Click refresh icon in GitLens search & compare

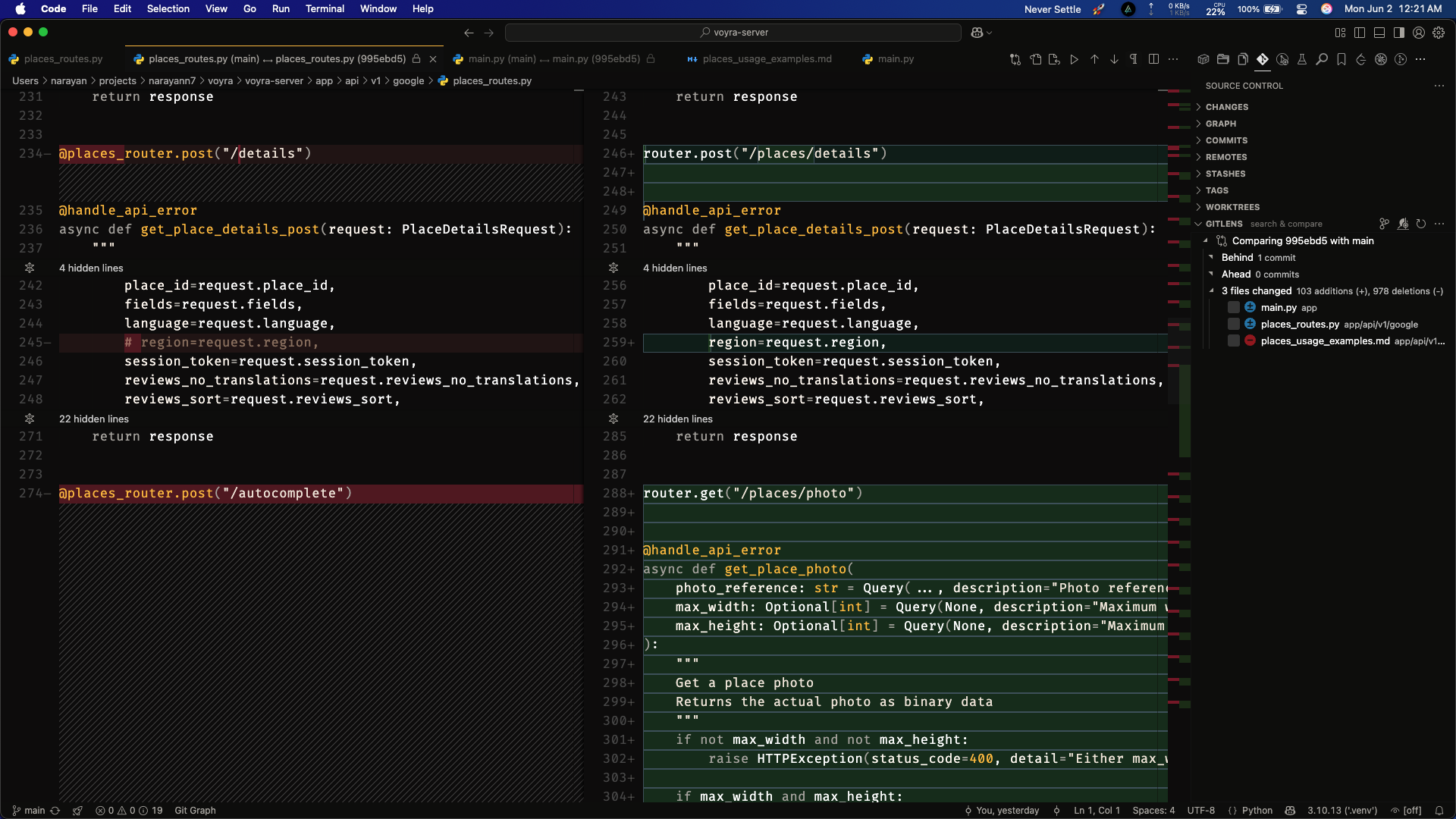tap(1421, 224)
